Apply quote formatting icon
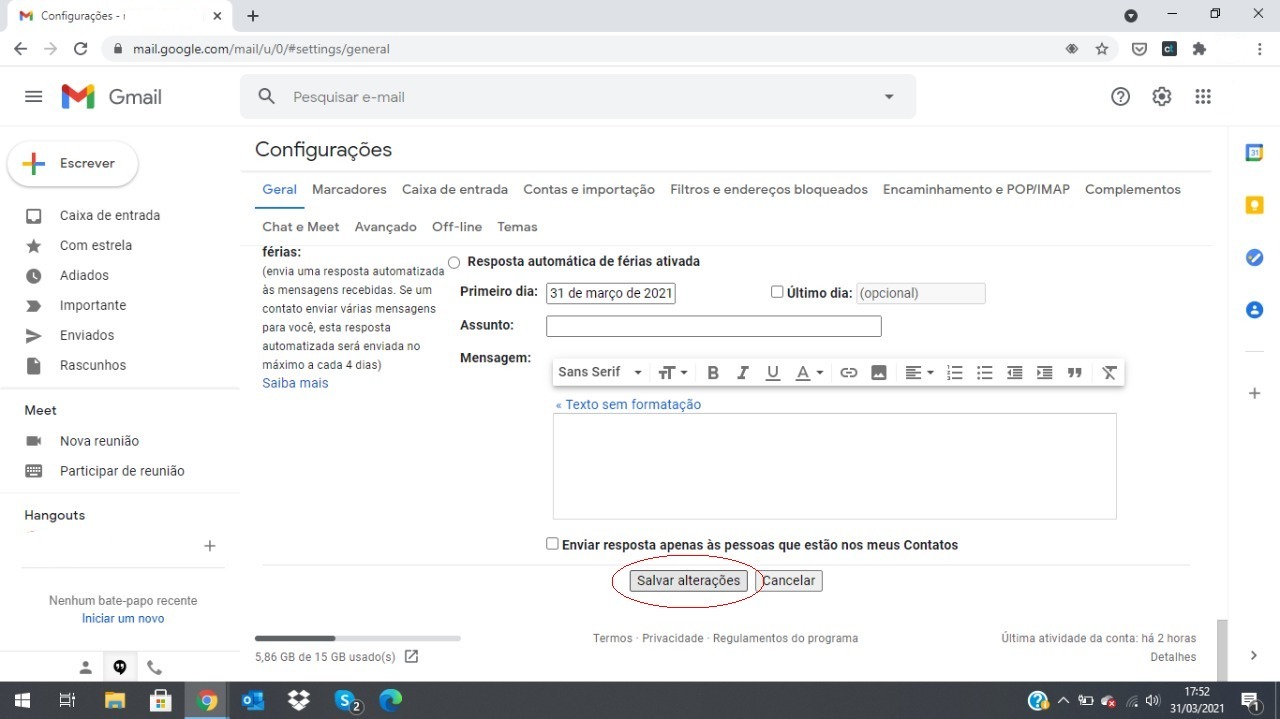 [1075, 372]
